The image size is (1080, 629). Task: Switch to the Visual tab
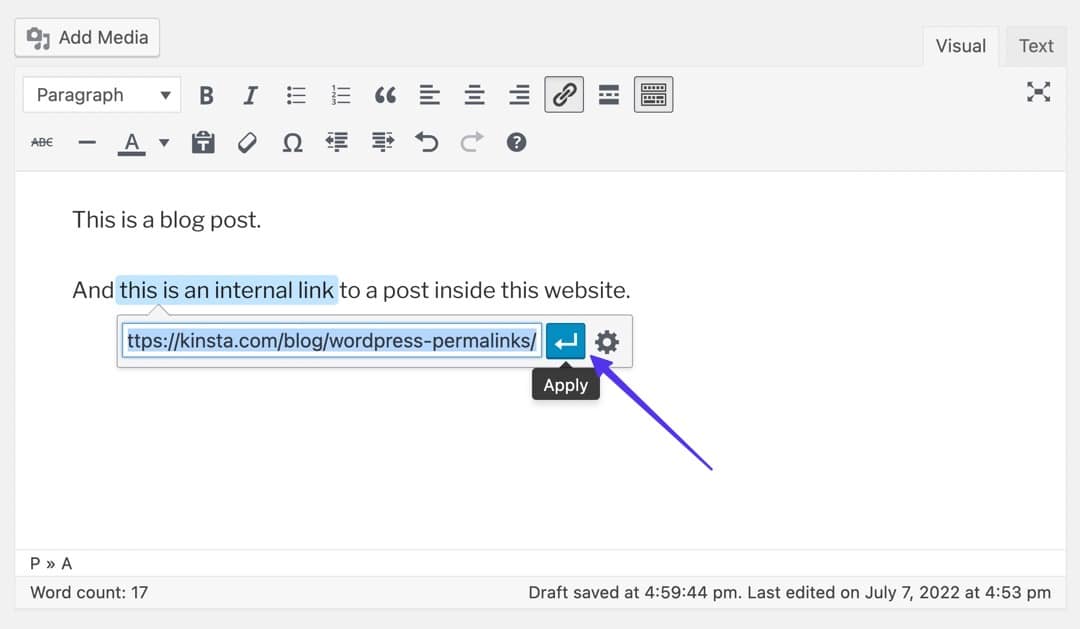click(x=960, y=46)
